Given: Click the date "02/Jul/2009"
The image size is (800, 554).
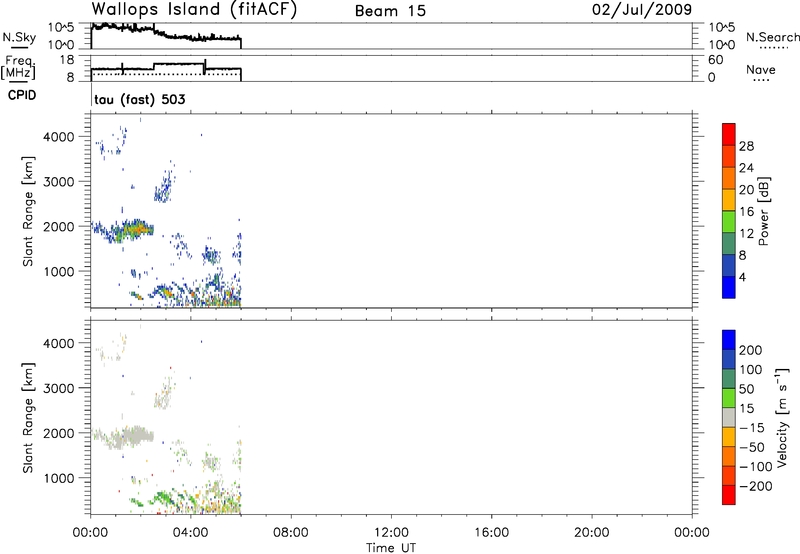Looking at the screenshot, I should pos(642,10).
